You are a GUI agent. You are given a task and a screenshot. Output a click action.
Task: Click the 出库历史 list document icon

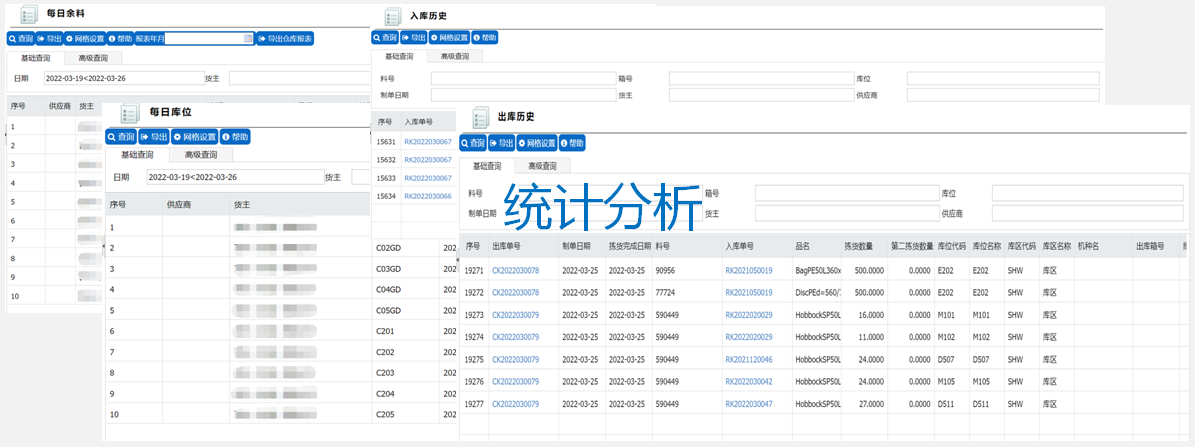[480, 117]
